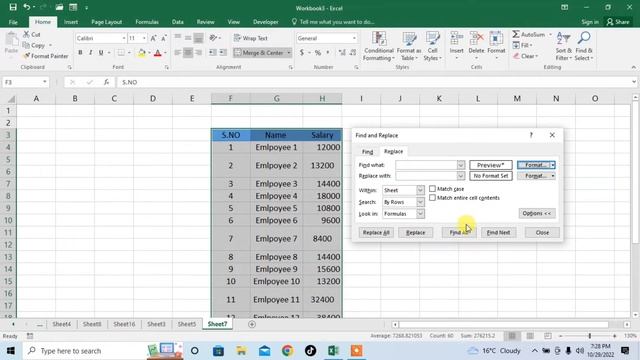
Task: Apply accounting dollar number format
Action: (302, 53)
